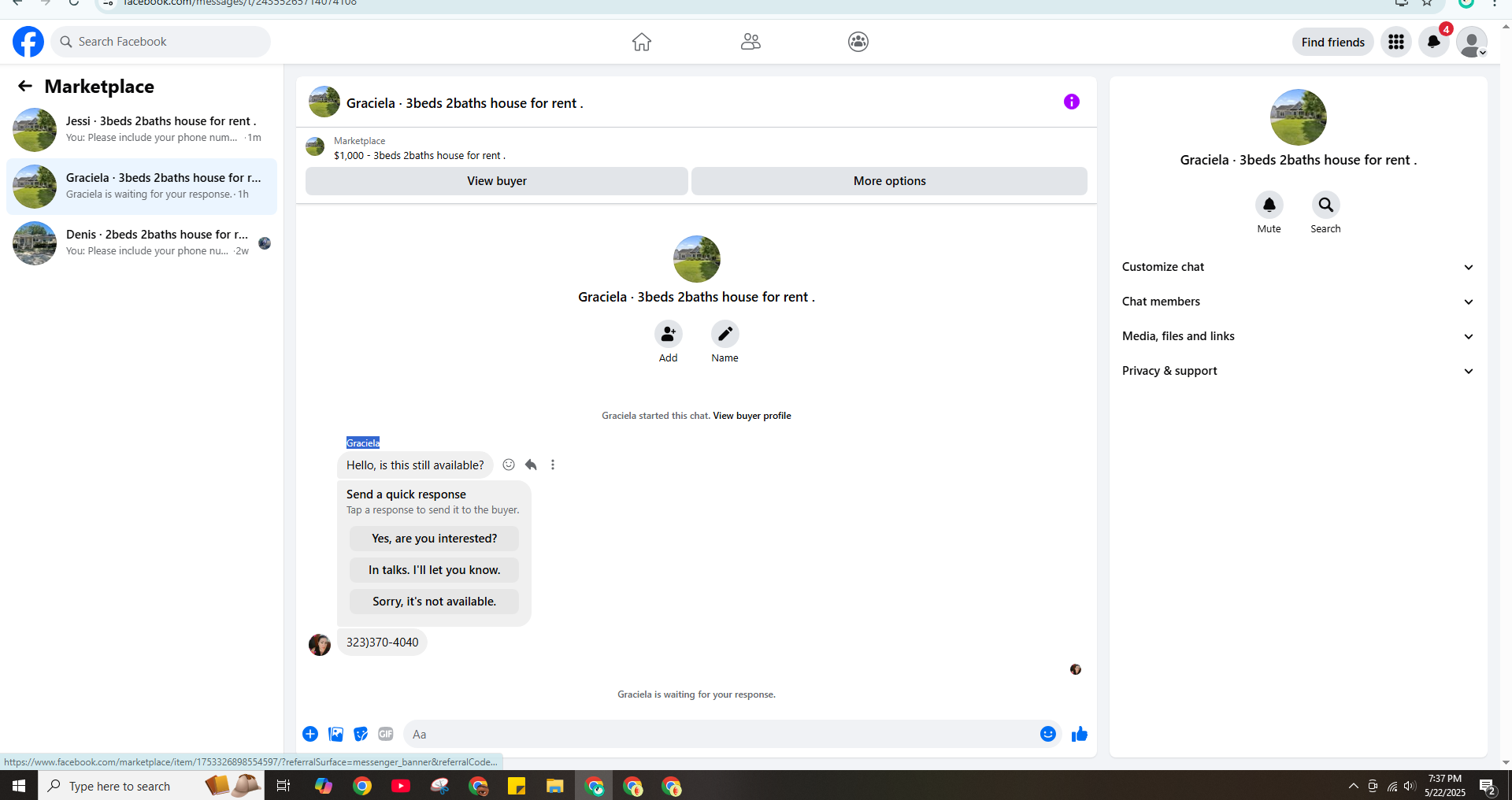Viewport: 1512px width, 800px height.
Task: Open emoji picker in message field
Action: 1048,734
